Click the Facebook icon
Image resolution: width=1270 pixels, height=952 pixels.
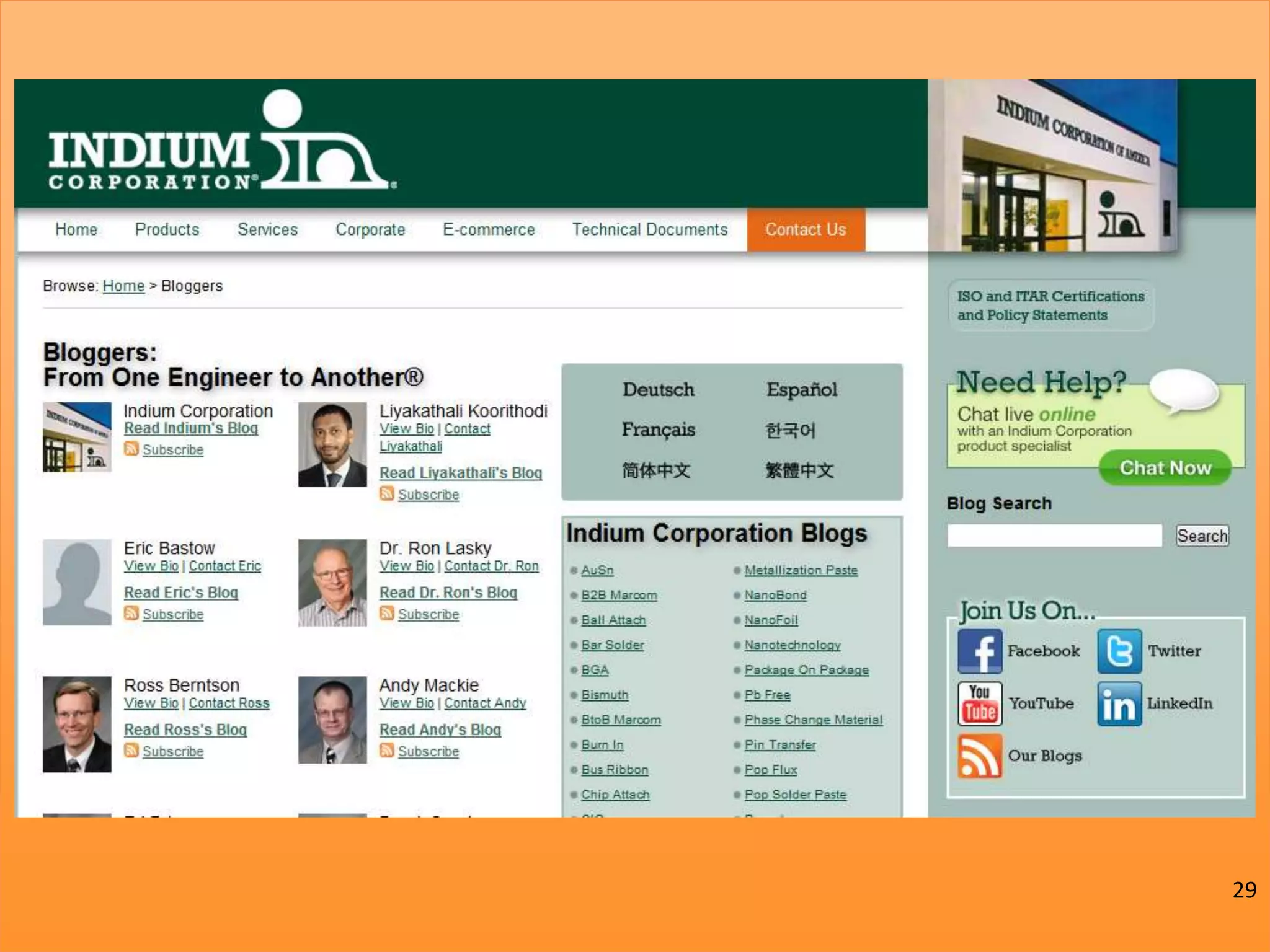[x=979, y=651]
